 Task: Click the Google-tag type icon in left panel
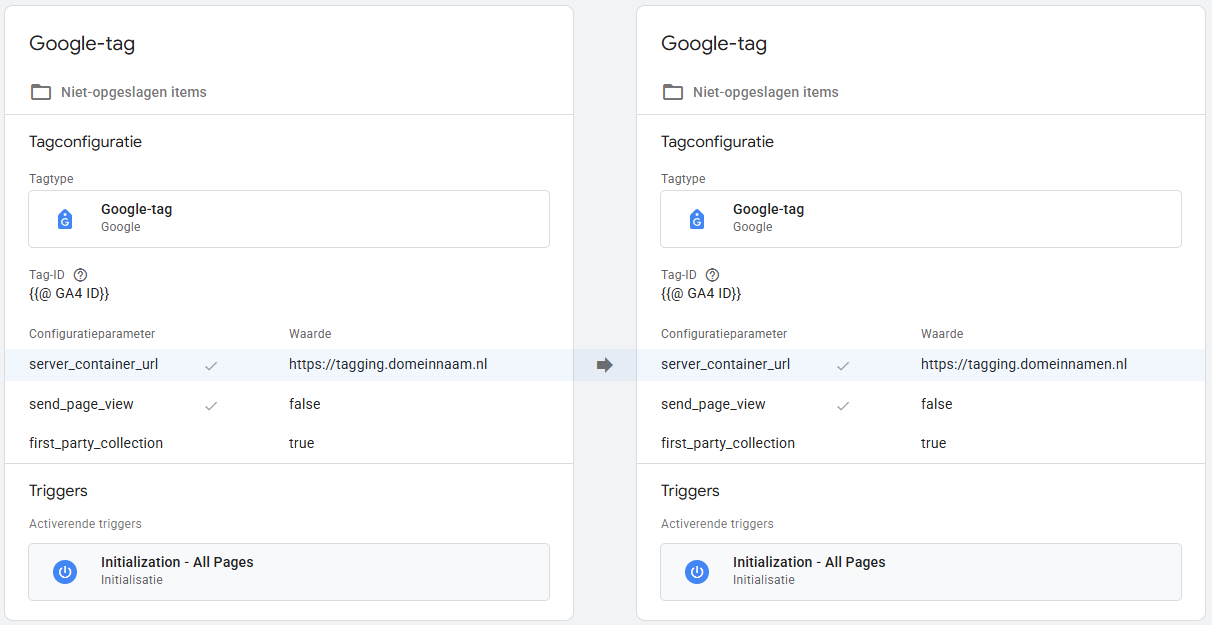pyautogui.click(x=65, y=219)
